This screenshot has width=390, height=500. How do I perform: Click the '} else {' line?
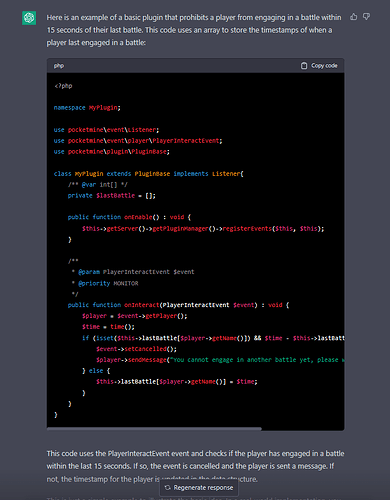pos(96,371)
